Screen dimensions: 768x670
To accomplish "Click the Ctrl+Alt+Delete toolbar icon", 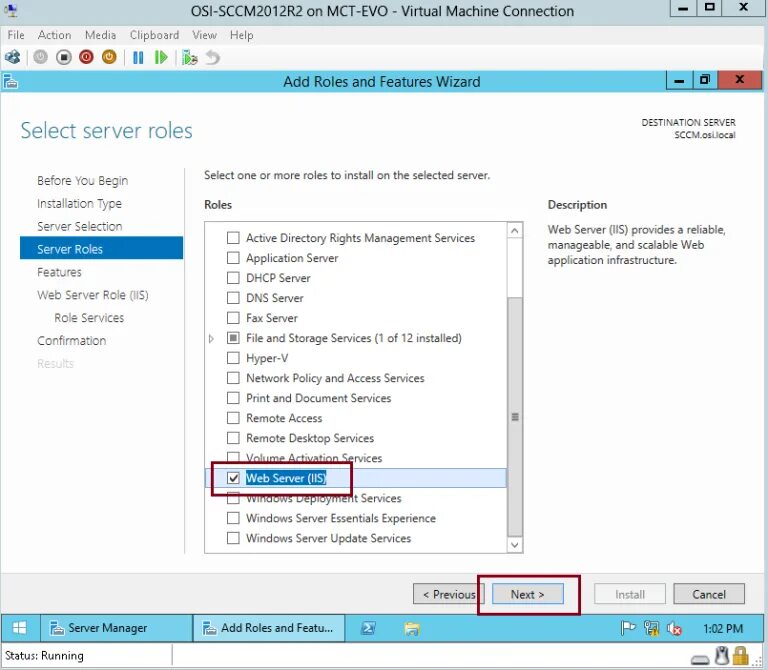I will tap(13, 57).
